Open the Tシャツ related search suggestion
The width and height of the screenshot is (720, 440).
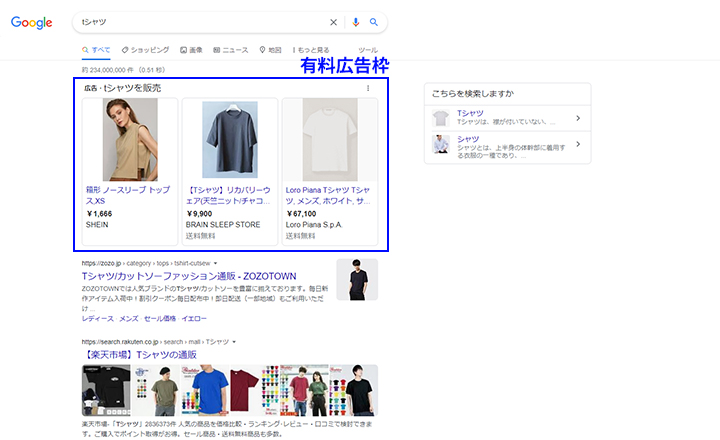point(507,118)
